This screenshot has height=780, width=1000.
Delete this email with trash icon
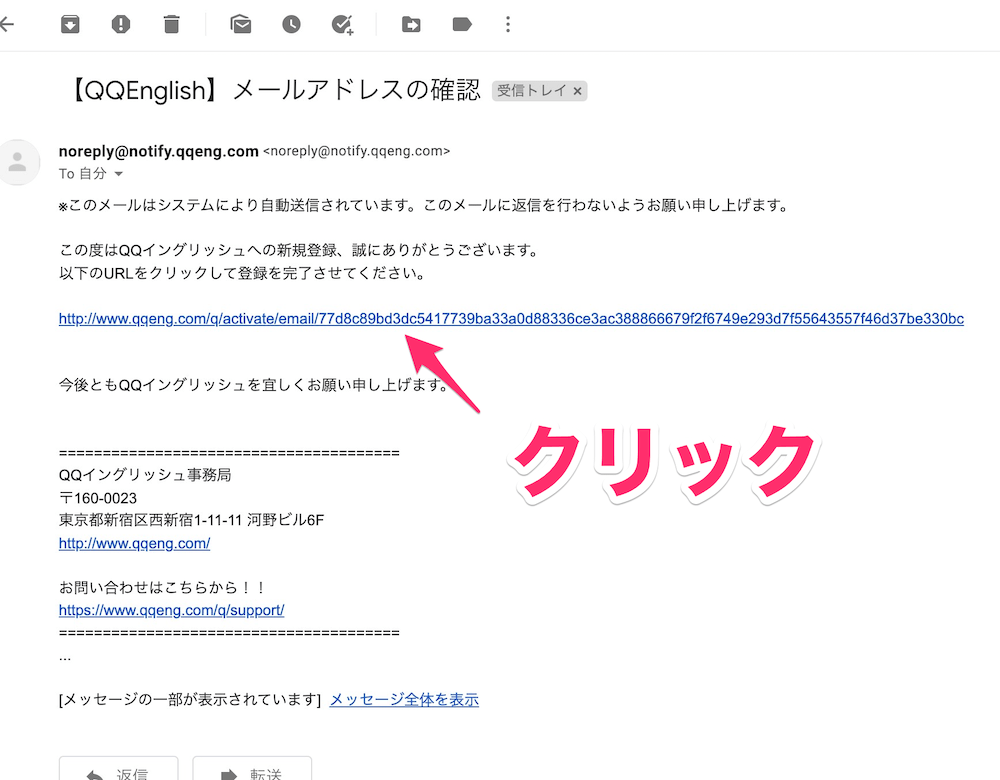(x=171, y=25)
